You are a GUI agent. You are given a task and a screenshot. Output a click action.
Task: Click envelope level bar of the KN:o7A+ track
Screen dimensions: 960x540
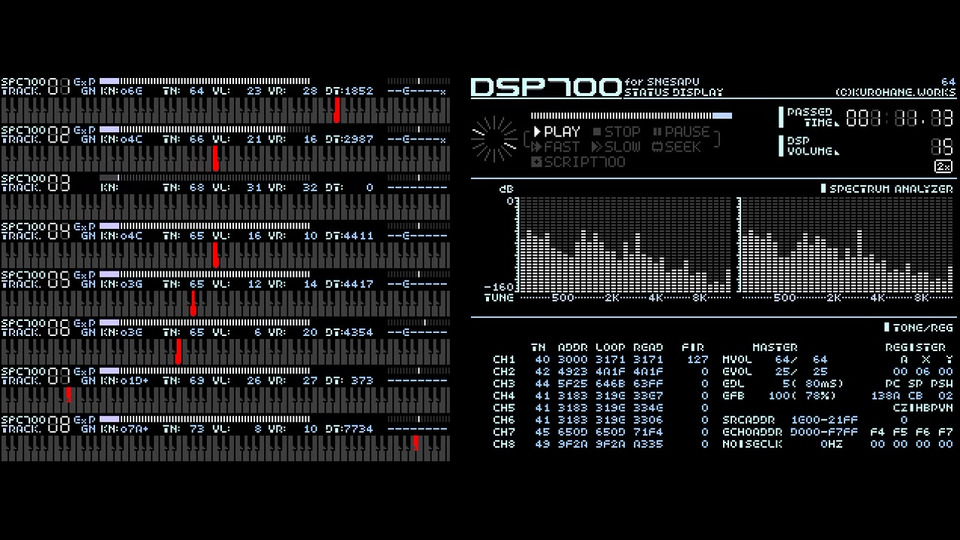pyautogui.click(x=204, y=419)
